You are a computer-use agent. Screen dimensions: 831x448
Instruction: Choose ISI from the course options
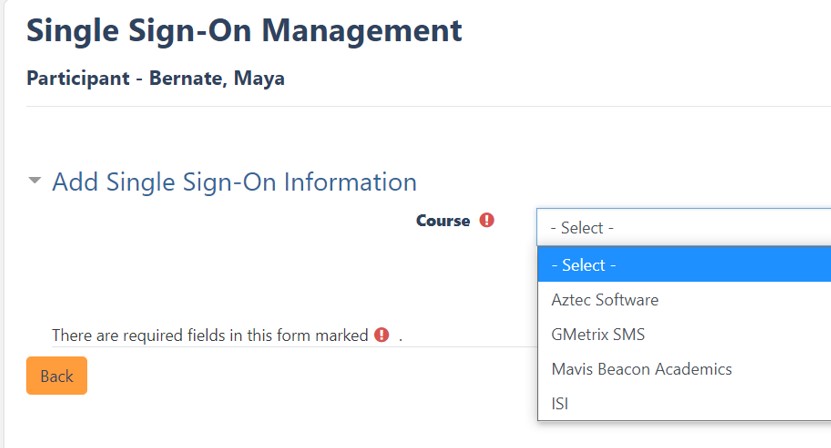(x=560, y=403)
